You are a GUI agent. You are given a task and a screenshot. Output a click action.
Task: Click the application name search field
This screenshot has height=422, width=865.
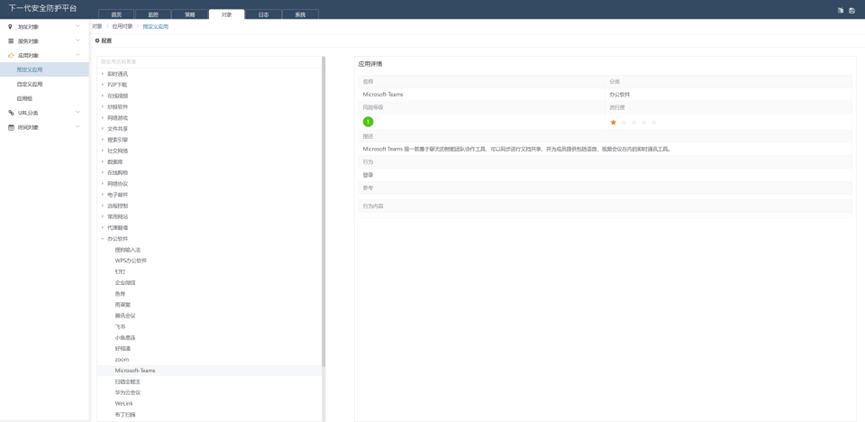209,62
